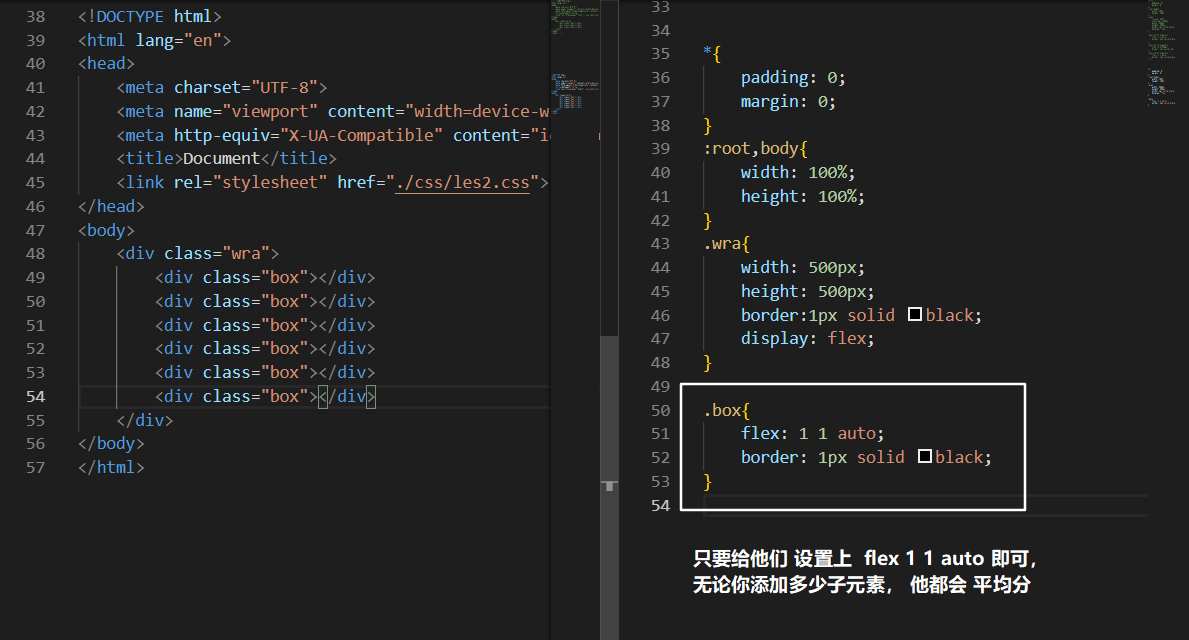Place cursor on the 'flex: 1 1 auto' value
The width and height of the screenshot is (1189, 640).
pyautogui.click(x=841, y=433)
